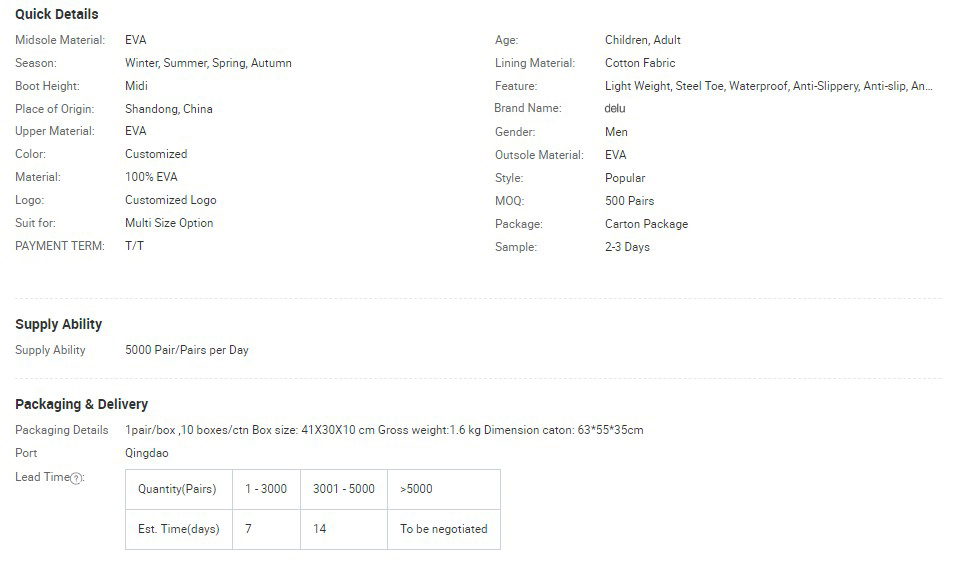This screenshot has width=953, height=569.
Task: Click the truncated Feature value text
Action: (768, 86)
